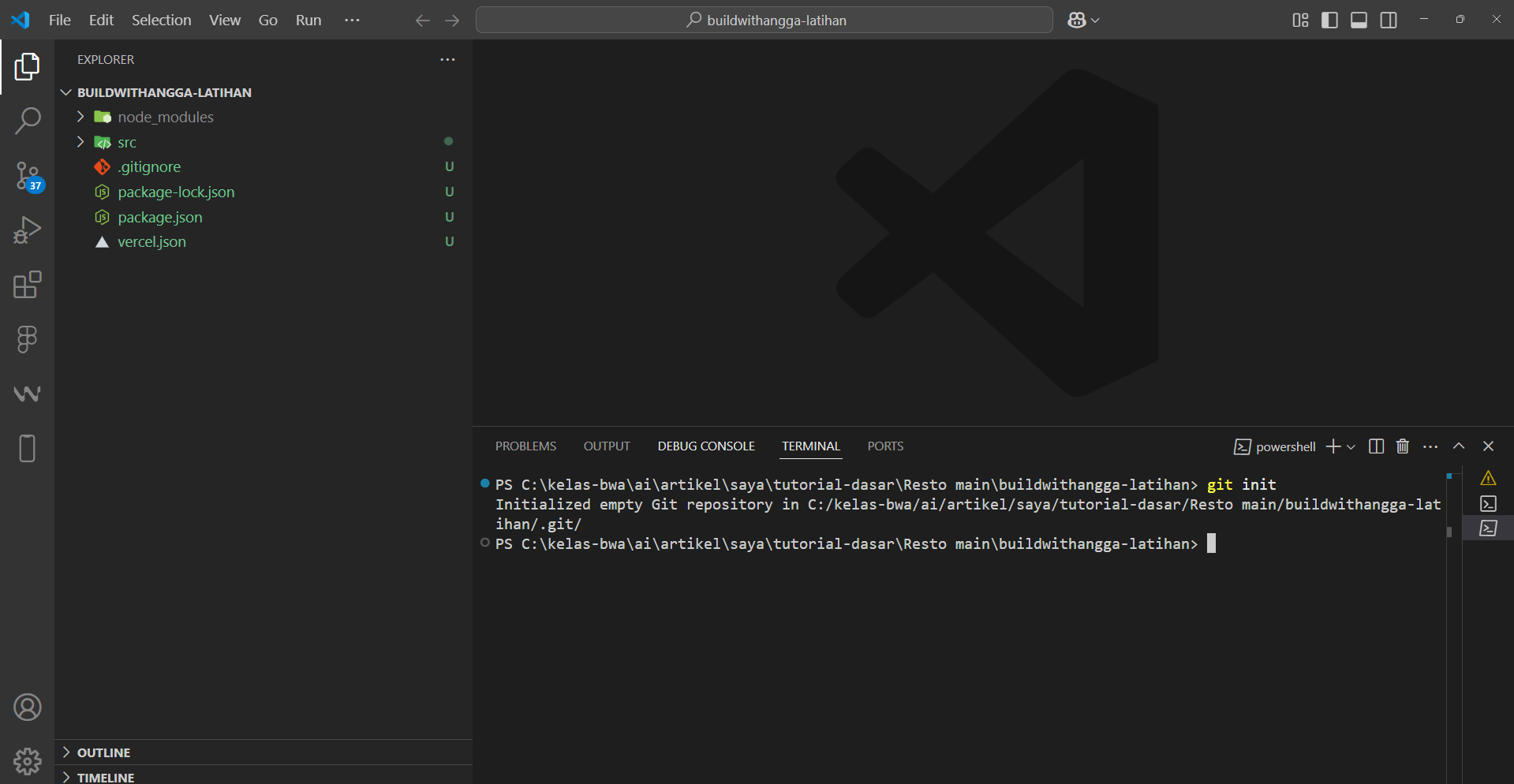Go forward with the right arrow
This screenshot has height=784, width=1514.
[452, 21]
